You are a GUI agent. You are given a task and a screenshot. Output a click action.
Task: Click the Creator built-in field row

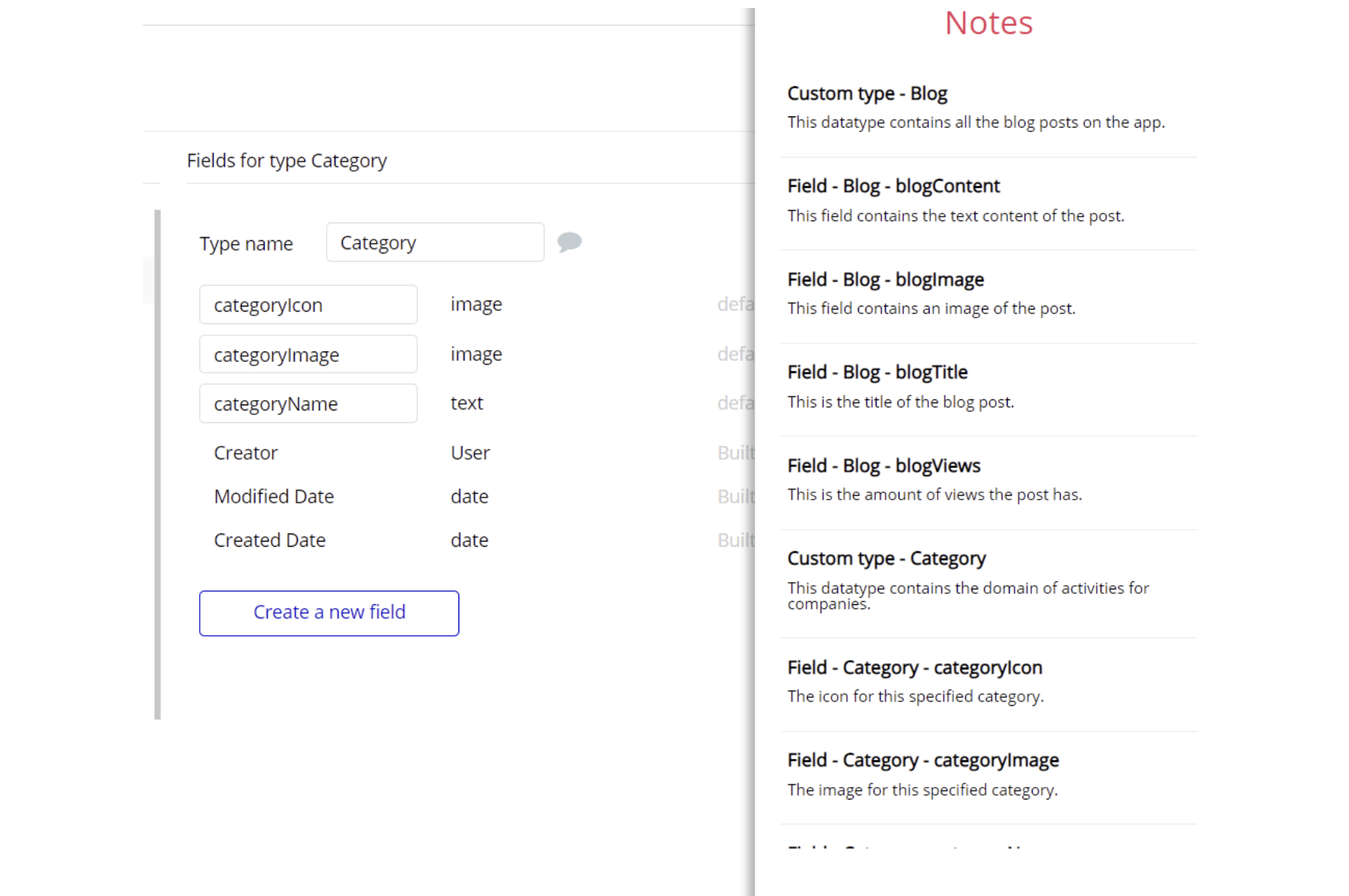pyautogui.click(x=245, y=452)
